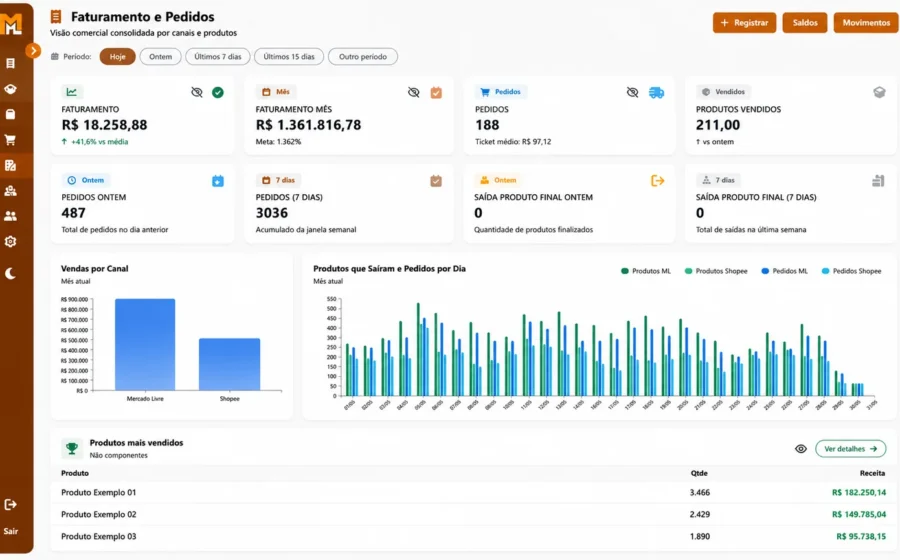The image size is (900, 560).
Task: Toggle eye icon in Produtos mais vendidos
Action: (x=801, y=449)
